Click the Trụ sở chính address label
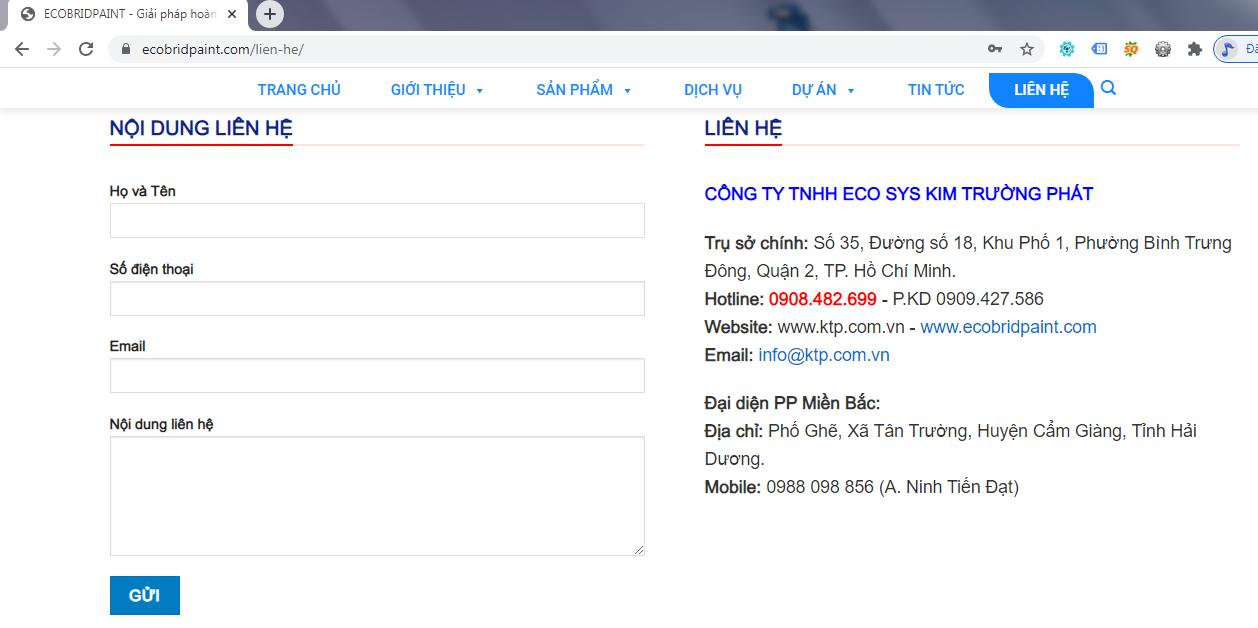 (x=757, y=243)
